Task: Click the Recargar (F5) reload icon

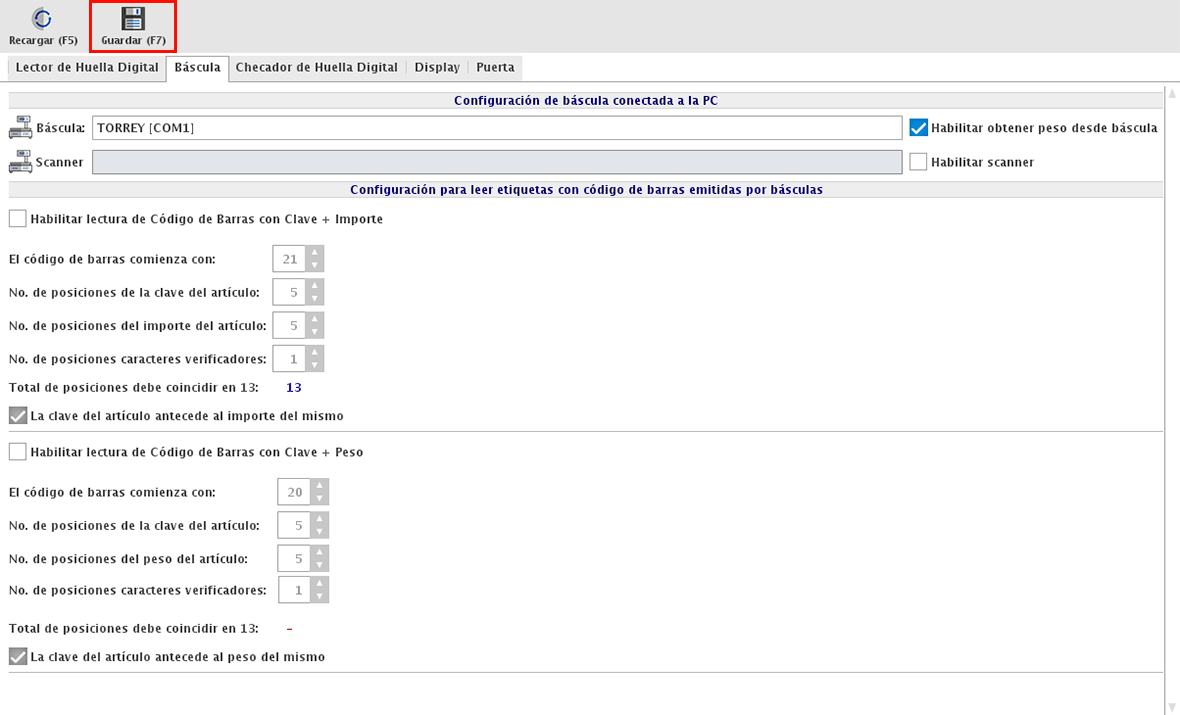Action: [x=43, y=19]
